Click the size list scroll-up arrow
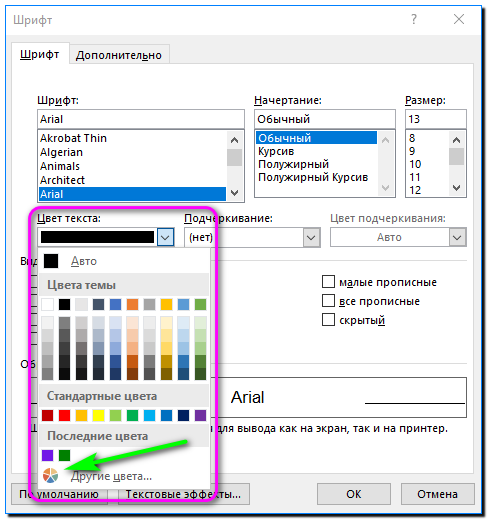 456,140
